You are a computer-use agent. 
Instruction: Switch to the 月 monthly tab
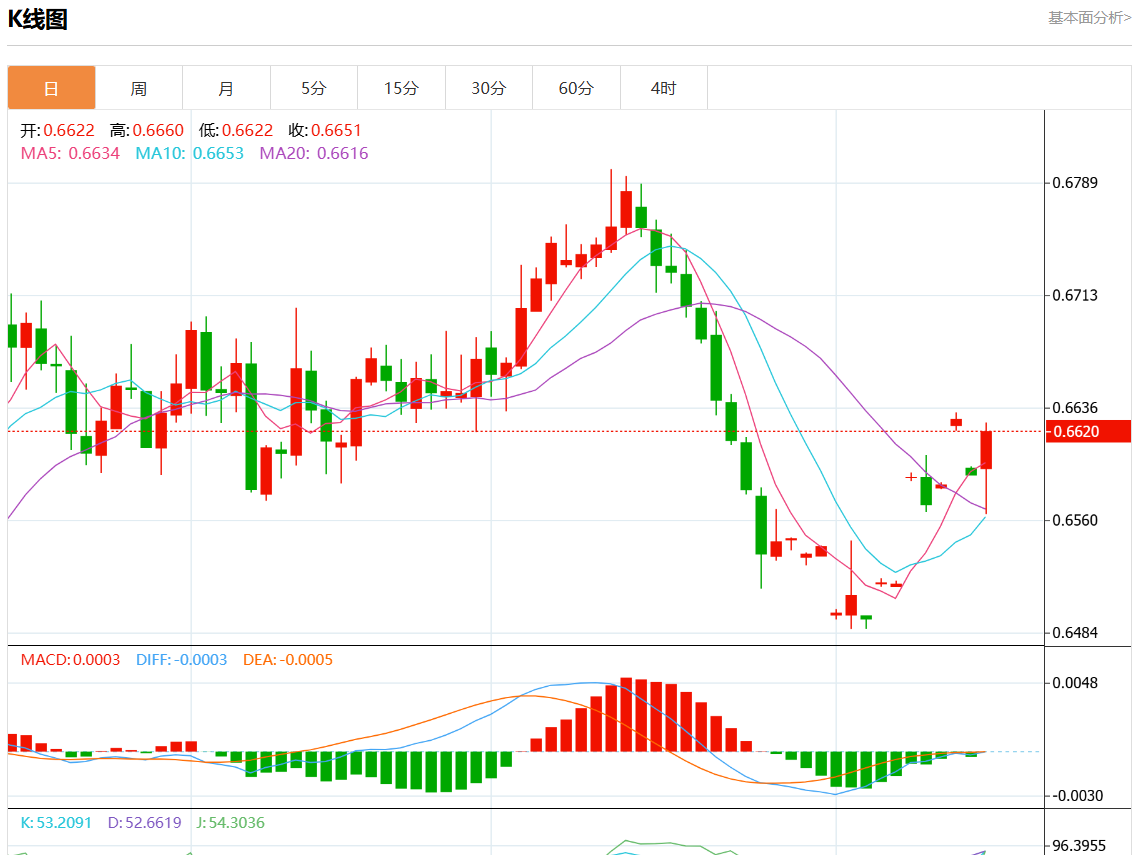(x=227, y=88)
